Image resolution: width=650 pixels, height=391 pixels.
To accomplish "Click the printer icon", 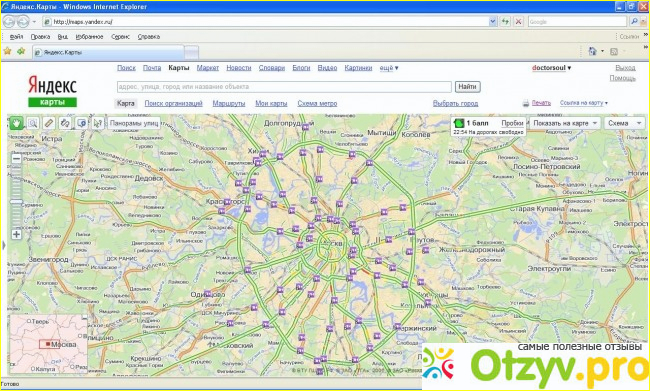I will [526, 103].
